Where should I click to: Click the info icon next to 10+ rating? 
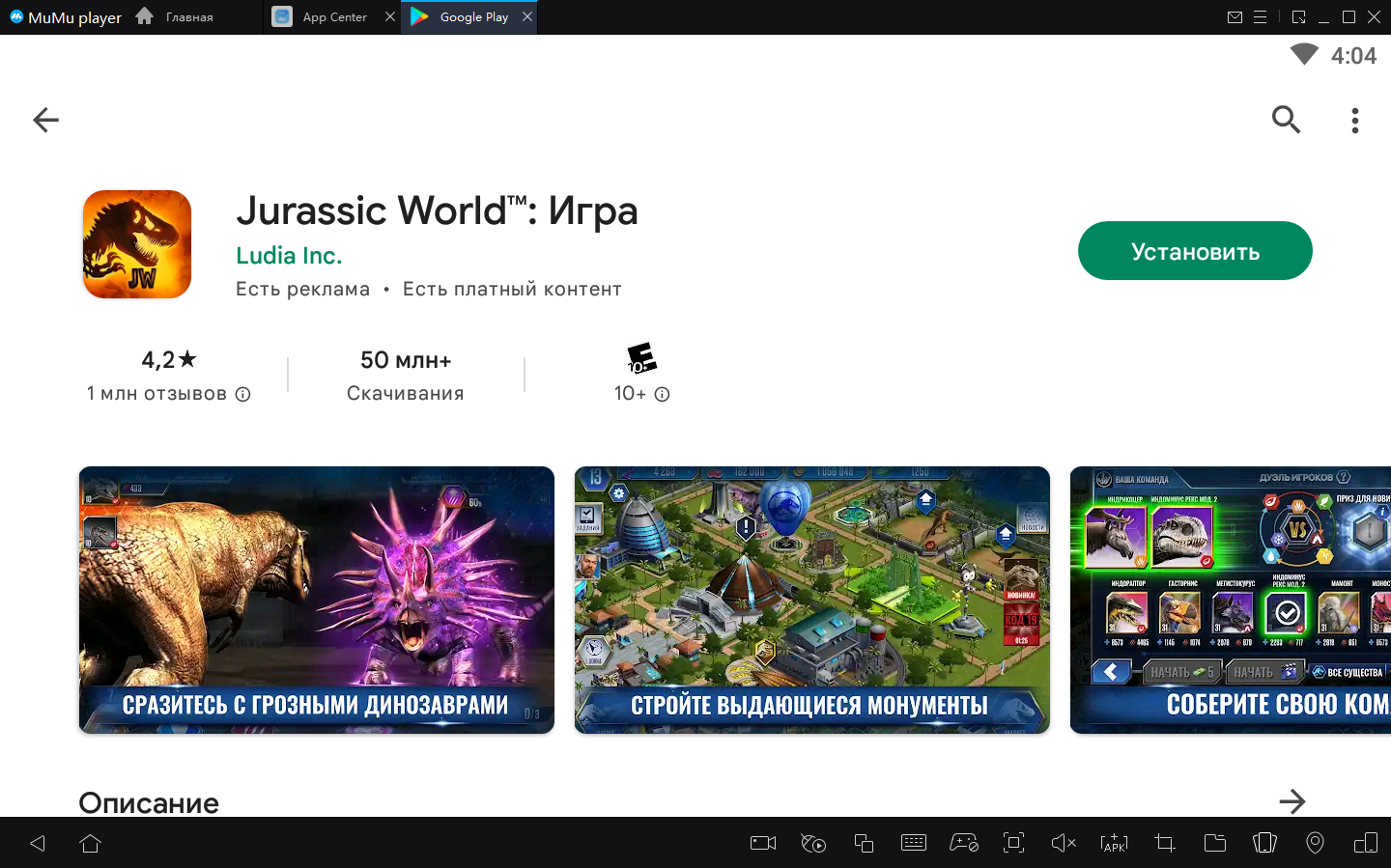click(x=662, y=394)
